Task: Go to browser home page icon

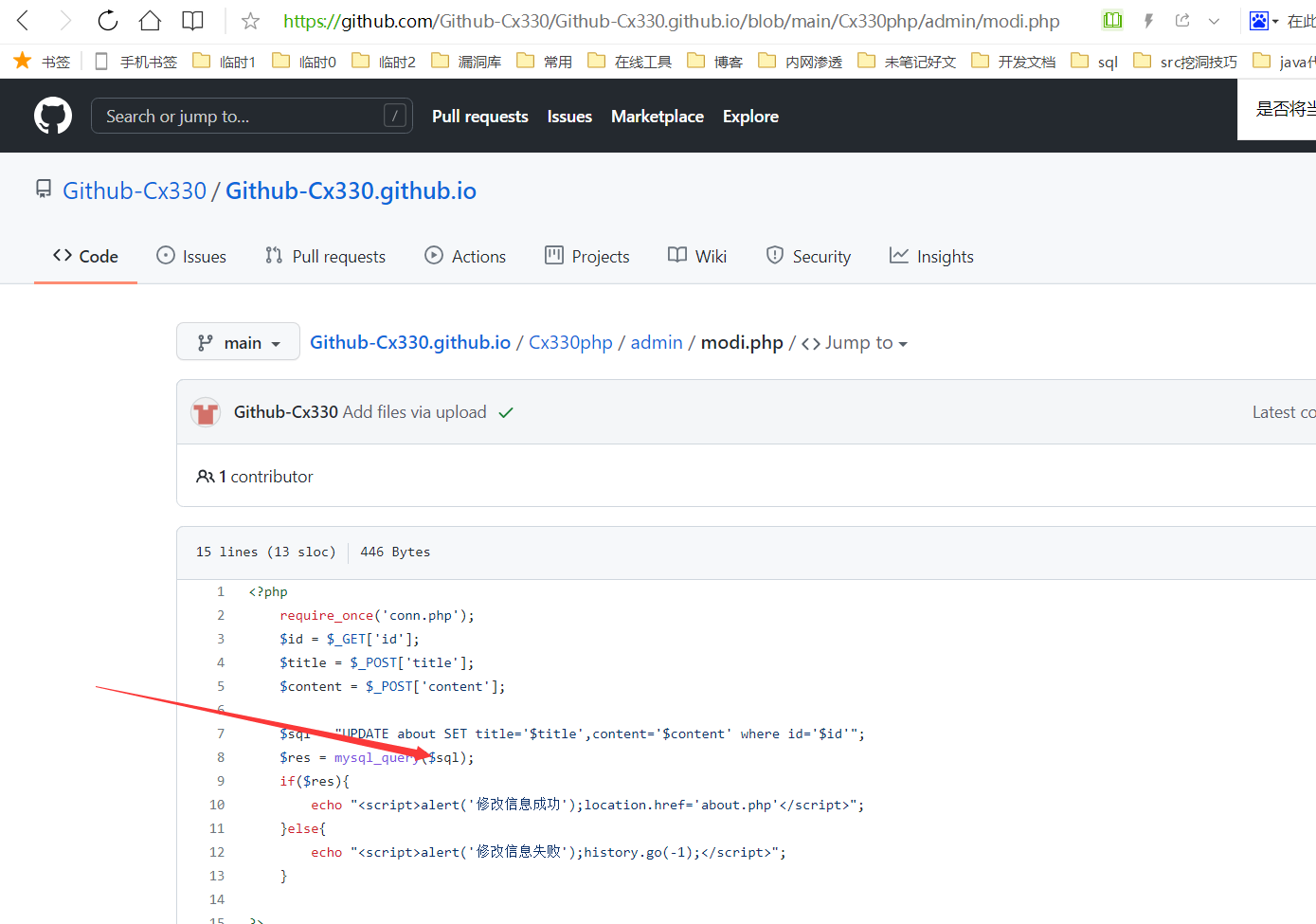Action: click(x=150, y=20)
